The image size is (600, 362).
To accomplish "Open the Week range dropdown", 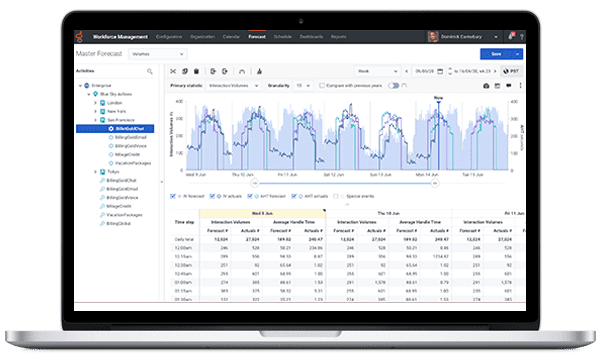I will point(377,71).
